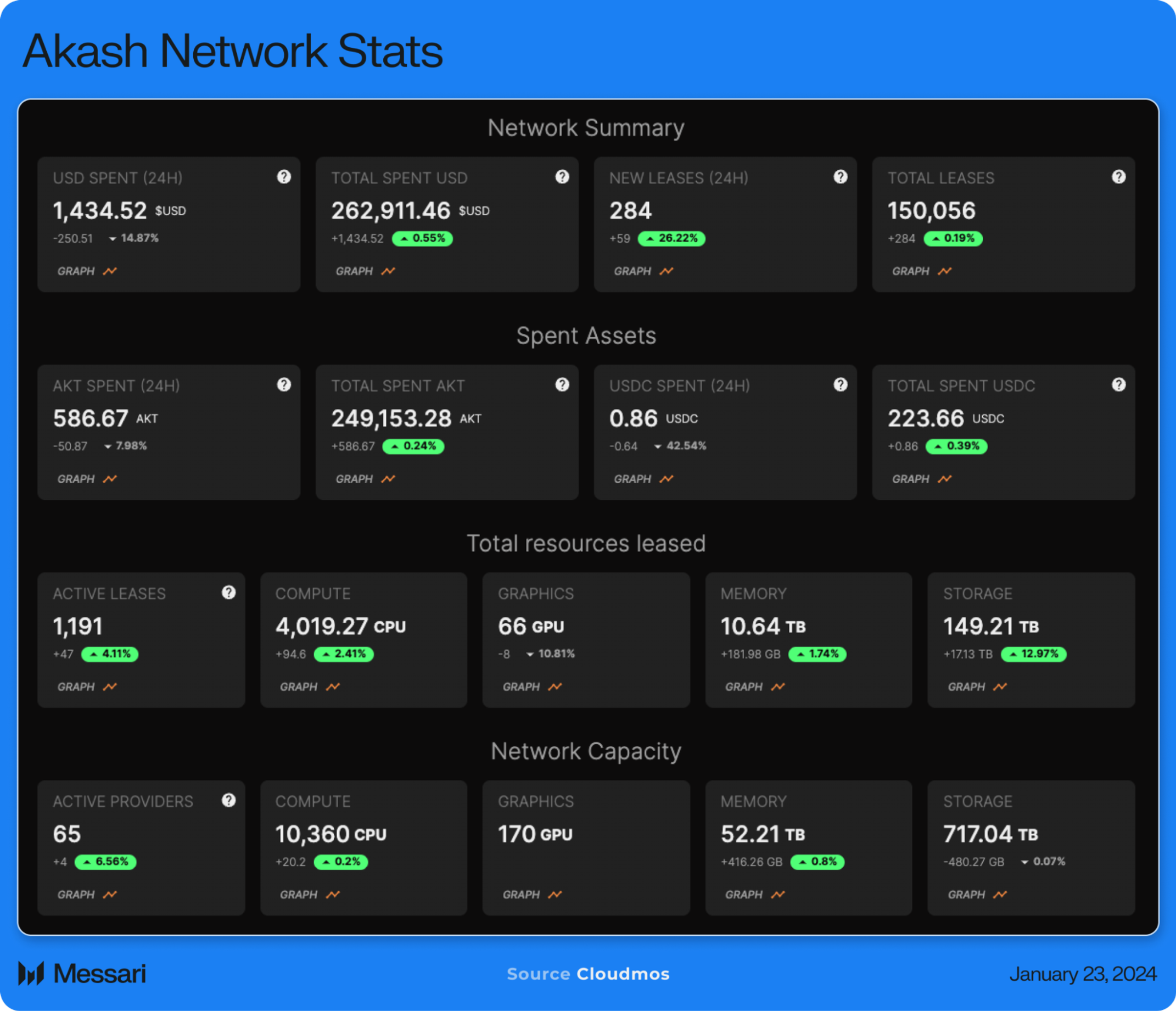Viewport: 1176px width, 1011px height.
Task: View Graph for leased Graphics 66 GPU
Action: point(532,687)
